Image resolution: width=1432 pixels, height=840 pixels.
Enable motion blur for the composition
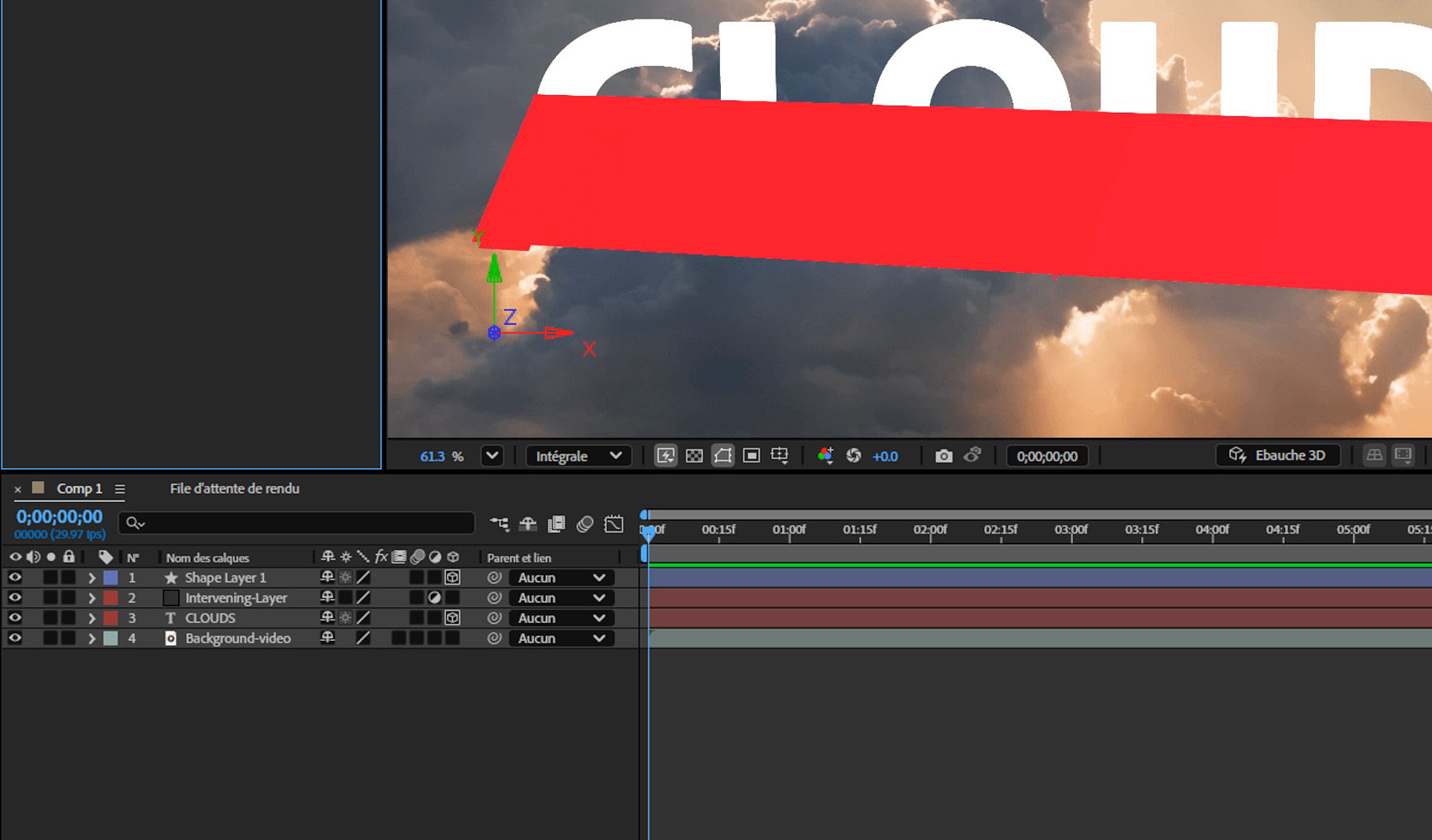[x=585, y=524]
